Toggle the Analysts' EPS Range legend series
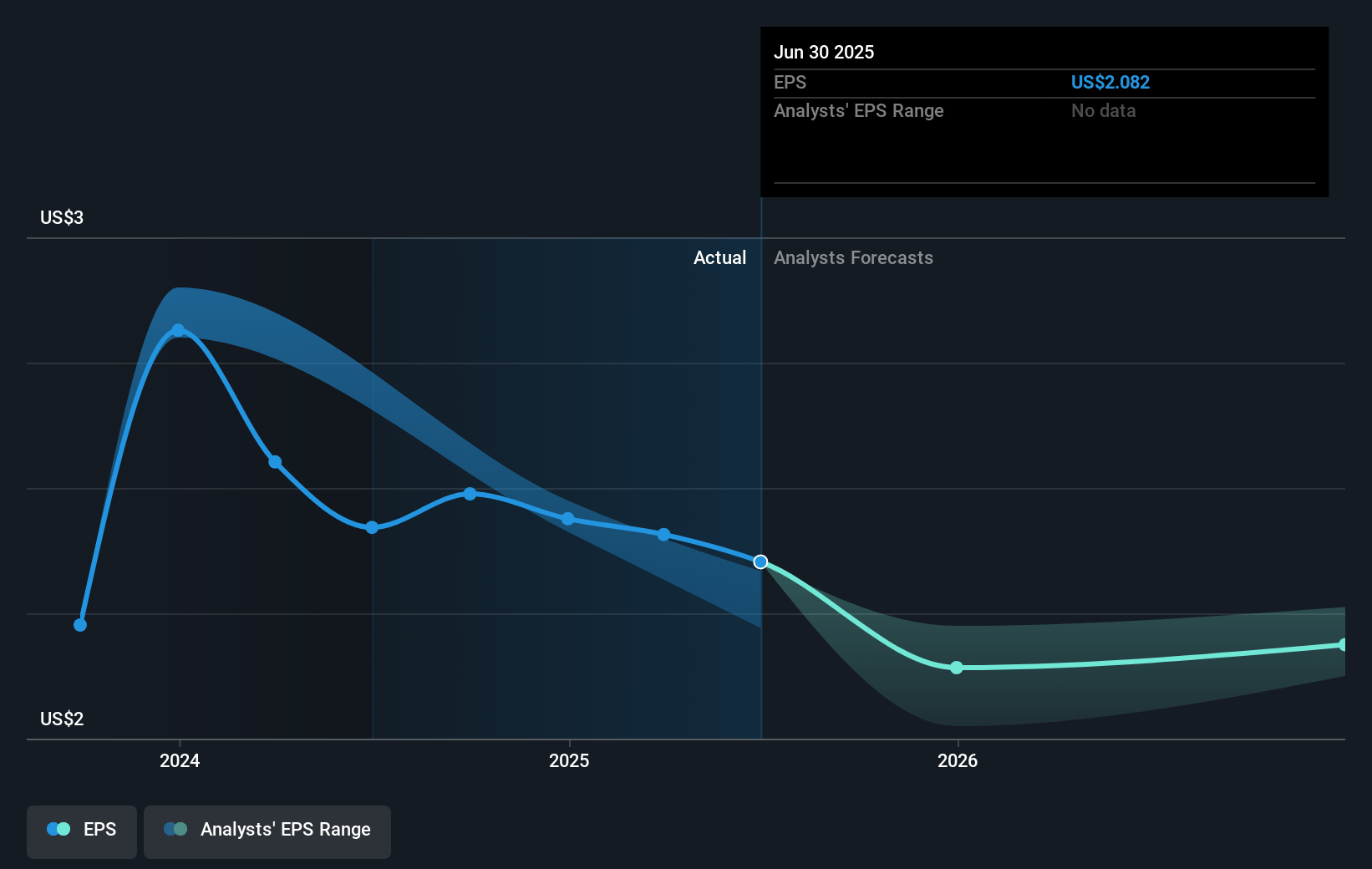1372x869 pixels. [267, 831]
